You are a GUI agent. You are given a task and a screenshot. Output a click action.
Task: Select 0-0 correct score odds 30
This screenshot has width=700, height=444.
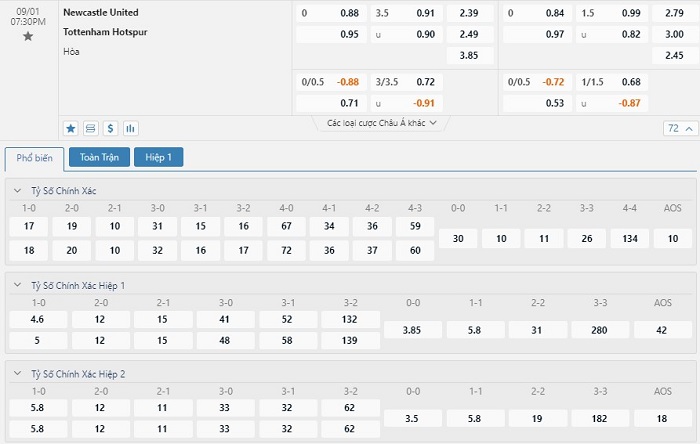tap(458, 238)
